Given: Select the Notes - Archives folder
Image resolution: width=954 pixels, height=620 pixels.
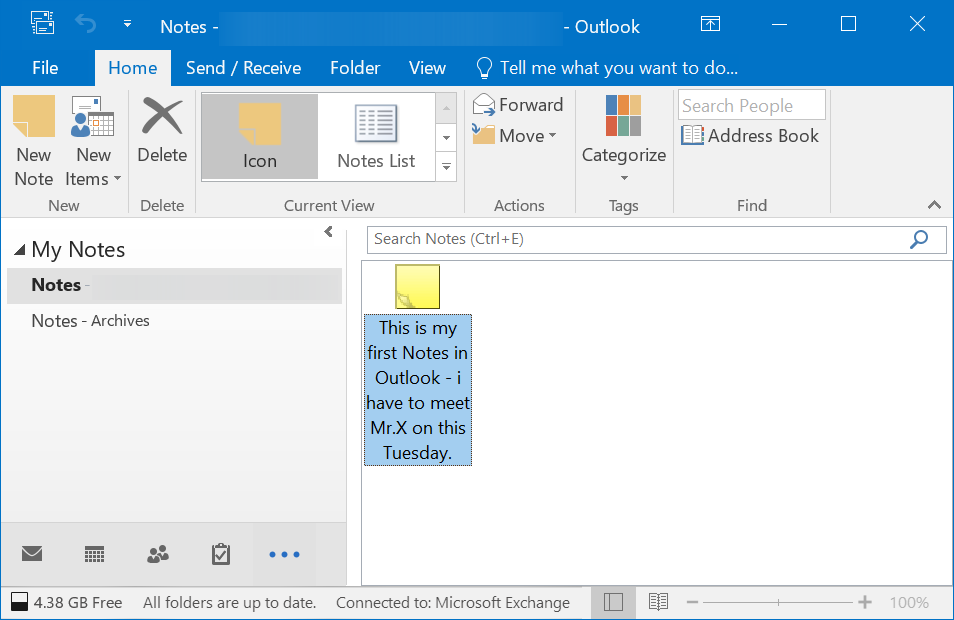Looking at the screenshot, I should point(90,321).
